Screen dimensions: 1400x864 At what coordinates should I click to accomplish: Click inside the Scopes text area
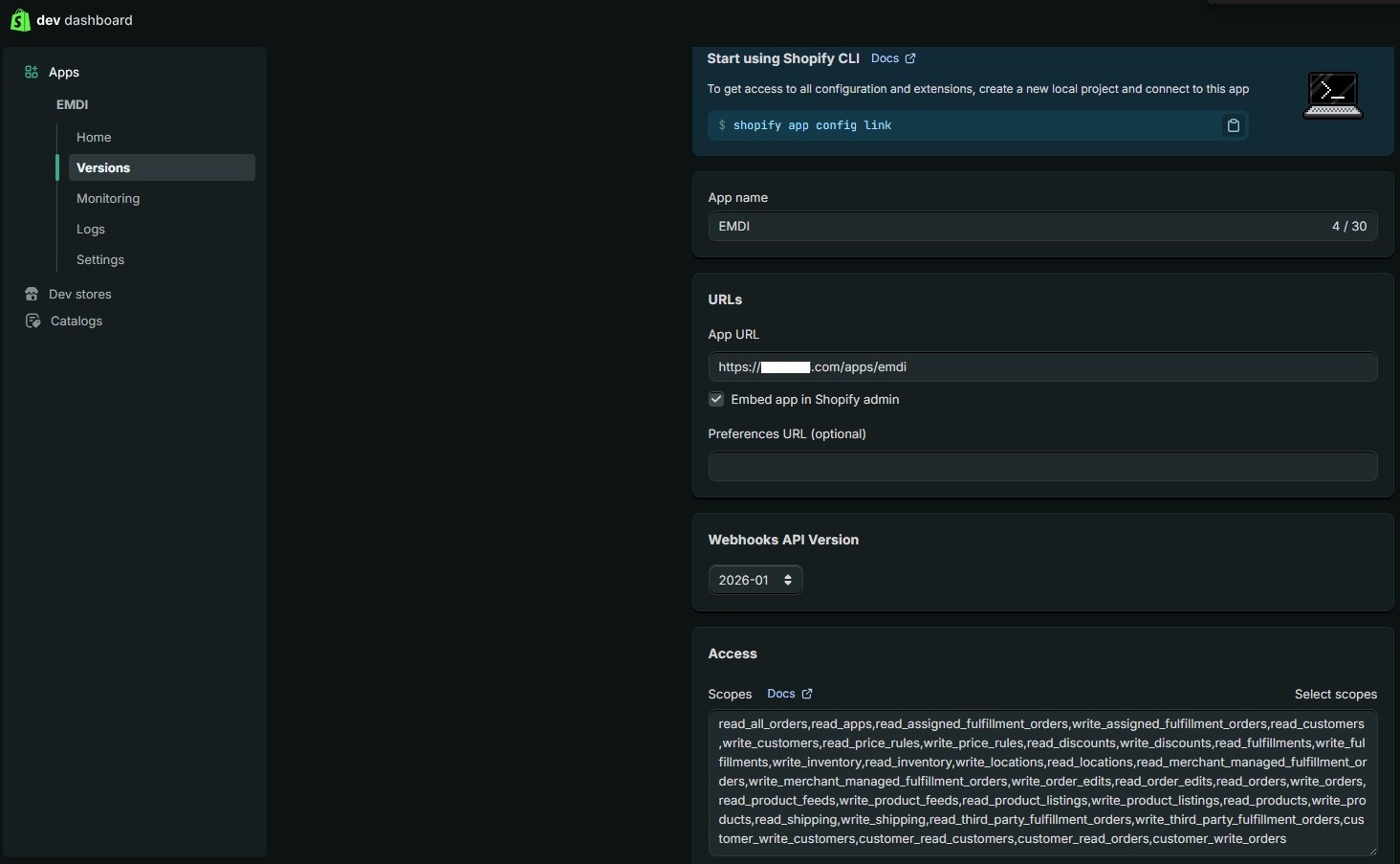click(x=1042, y=782)
